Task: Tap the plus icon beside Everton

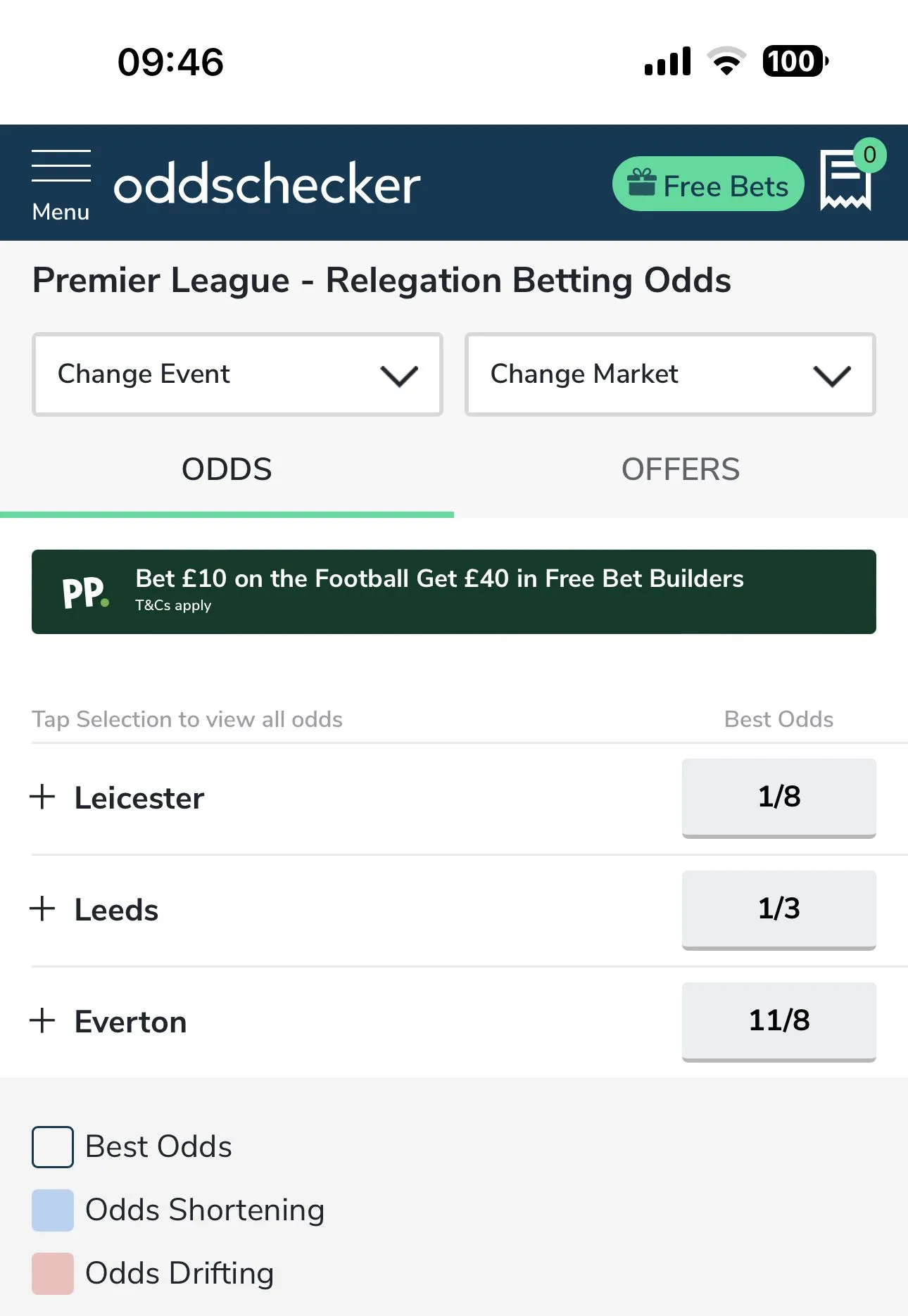Action: [43, 1020]
